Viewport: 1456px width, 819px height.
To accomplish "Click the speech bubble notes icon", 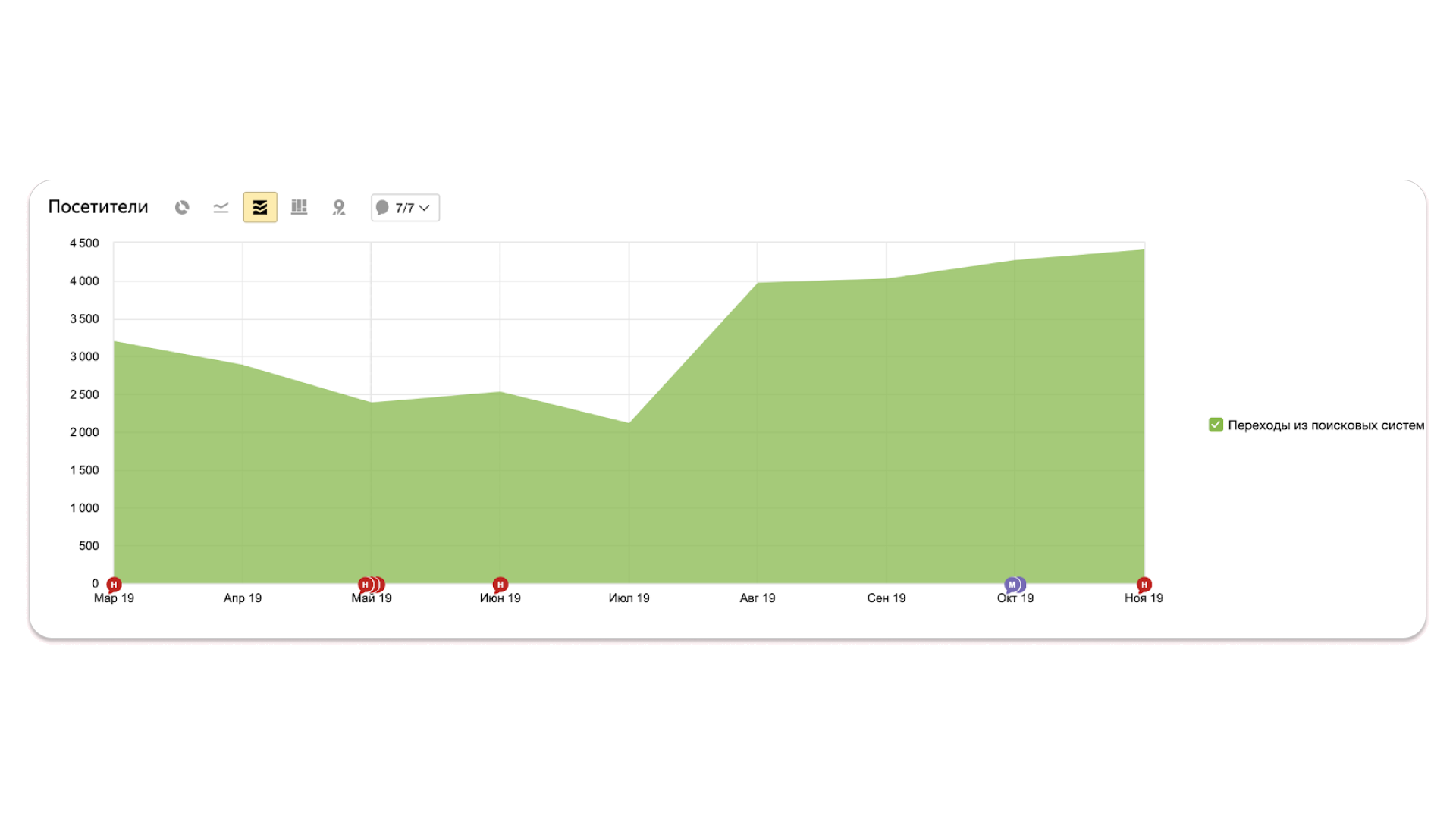I will (383, 208).
